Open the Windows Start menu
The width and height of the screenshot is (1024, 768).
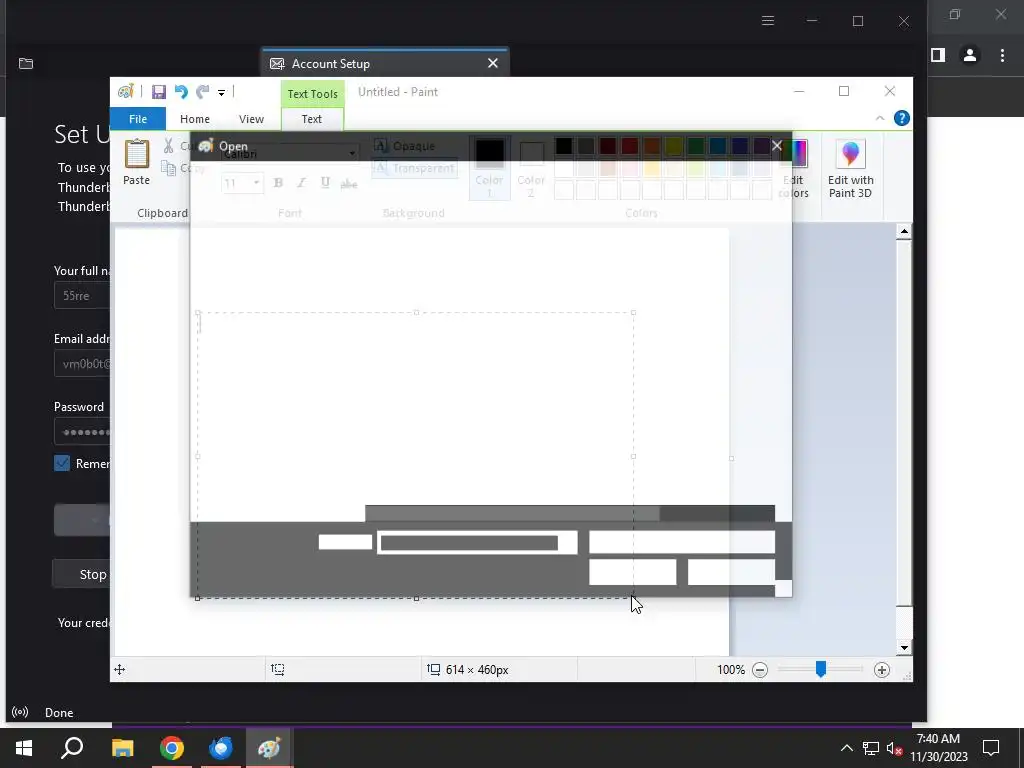coord(24,748)
